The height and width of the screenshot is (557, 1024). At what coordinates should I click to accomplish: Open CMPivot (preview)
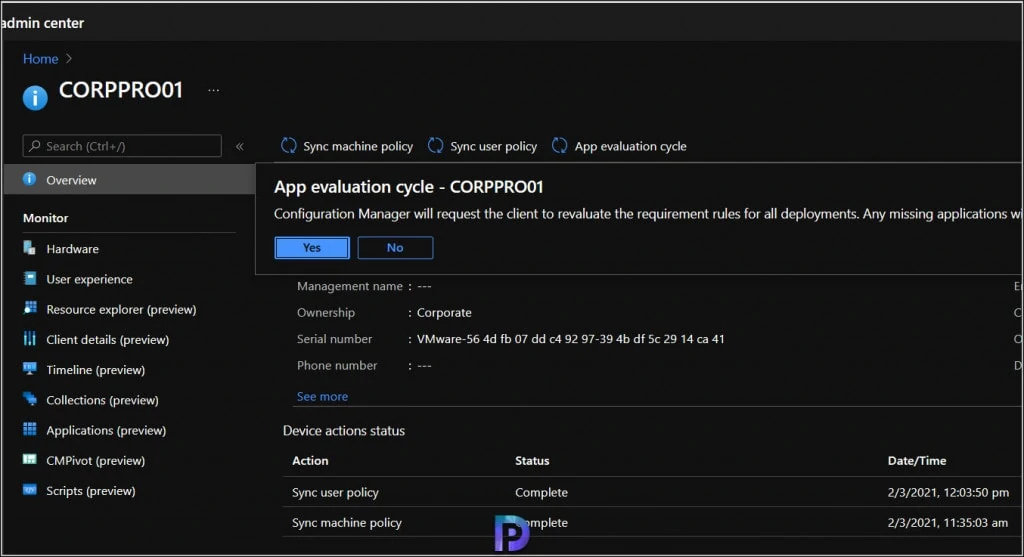(95, 460)
